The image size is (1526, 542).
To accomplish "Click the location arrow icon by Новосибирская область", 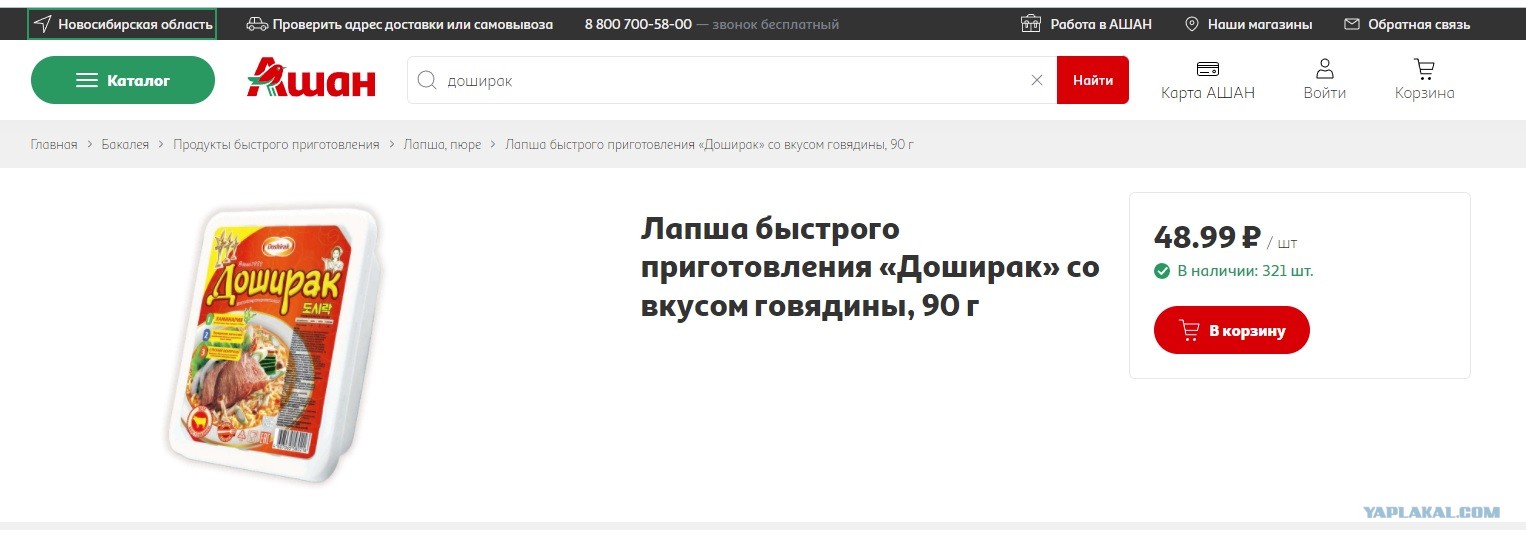I will click(x=42, y=24).
